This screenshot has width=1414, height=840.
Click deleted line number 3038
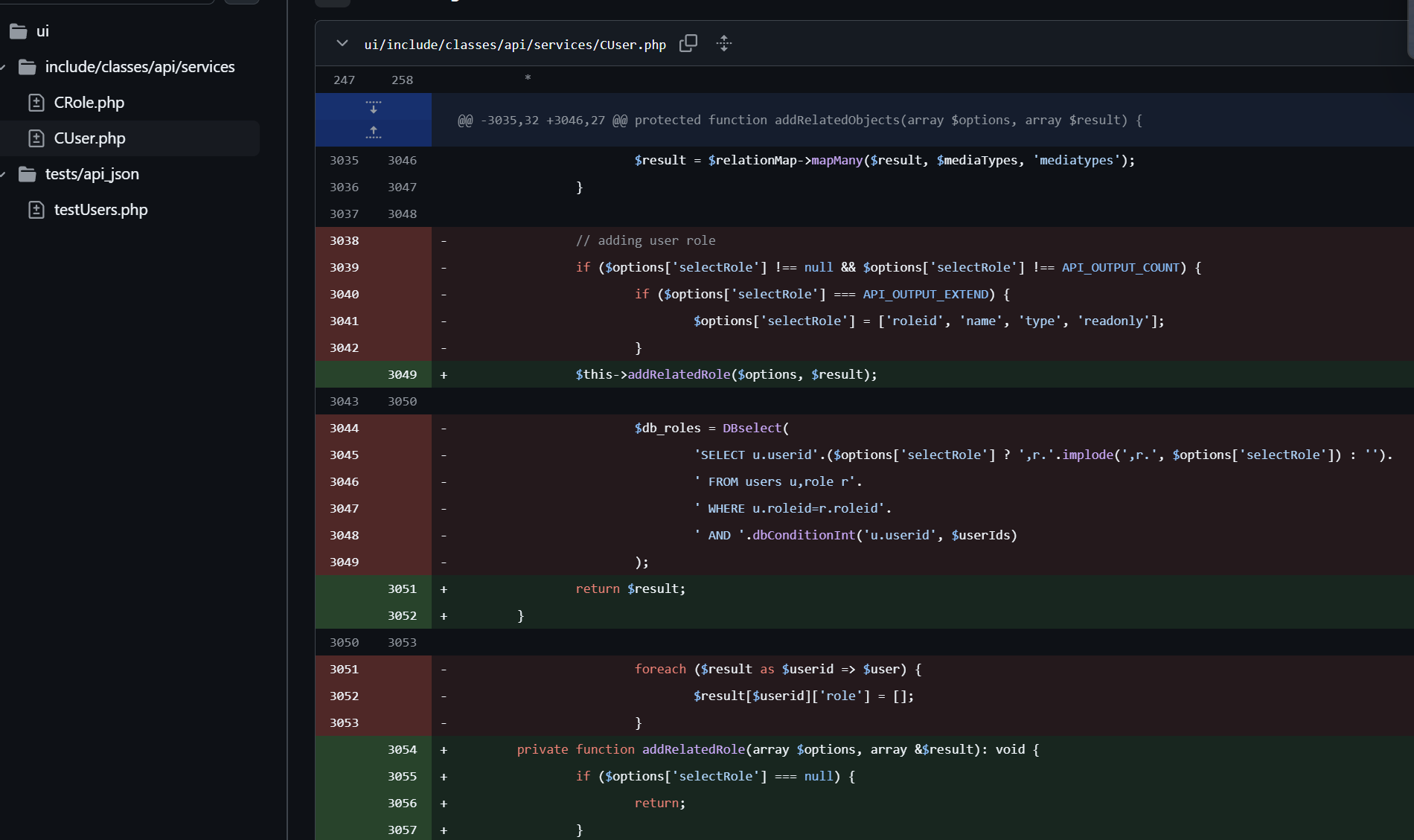(x=345, y=240)
